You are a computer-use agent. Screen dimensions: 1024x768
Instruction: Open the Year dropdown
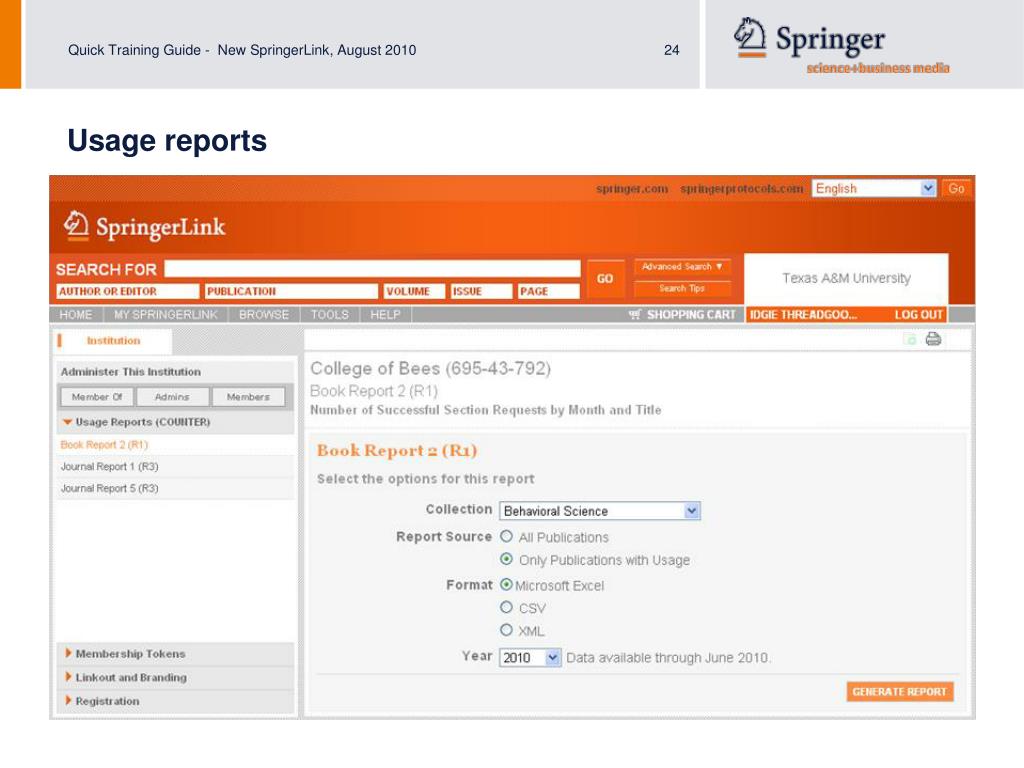(x=530, y=657)
